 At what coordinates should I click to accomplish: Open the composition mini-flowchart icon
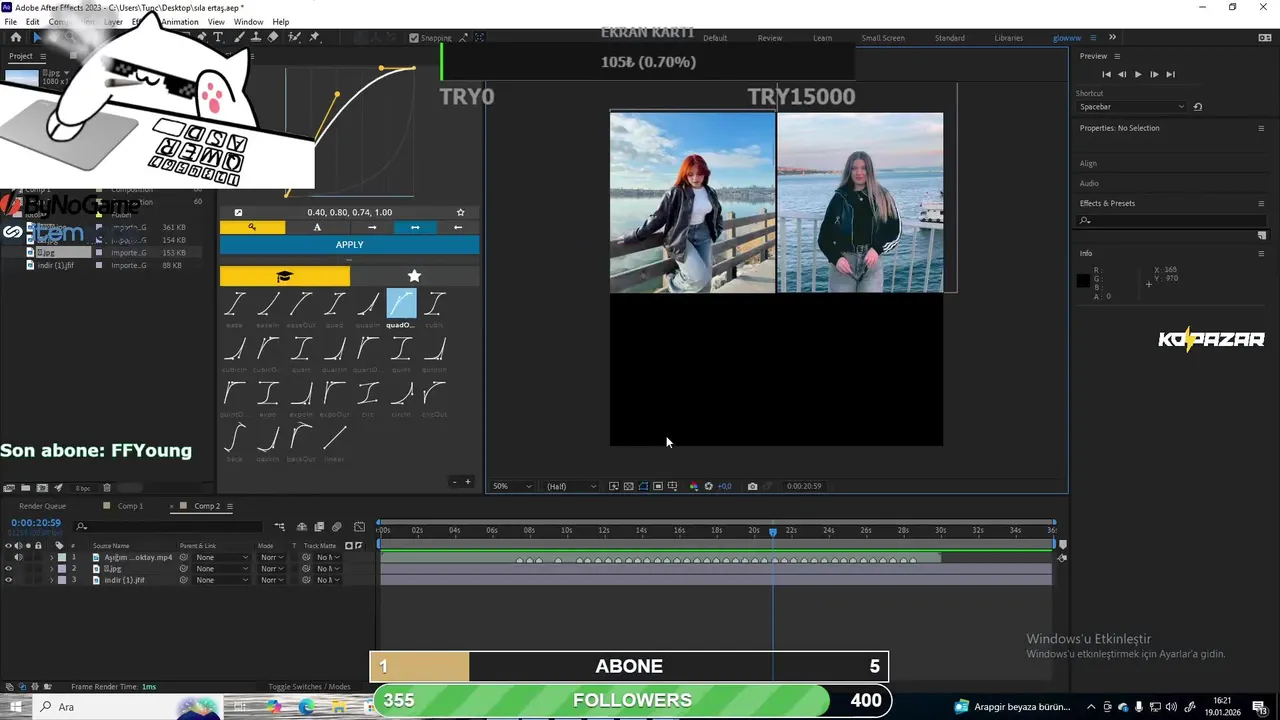pyautogui.click(x=279, y=527)
